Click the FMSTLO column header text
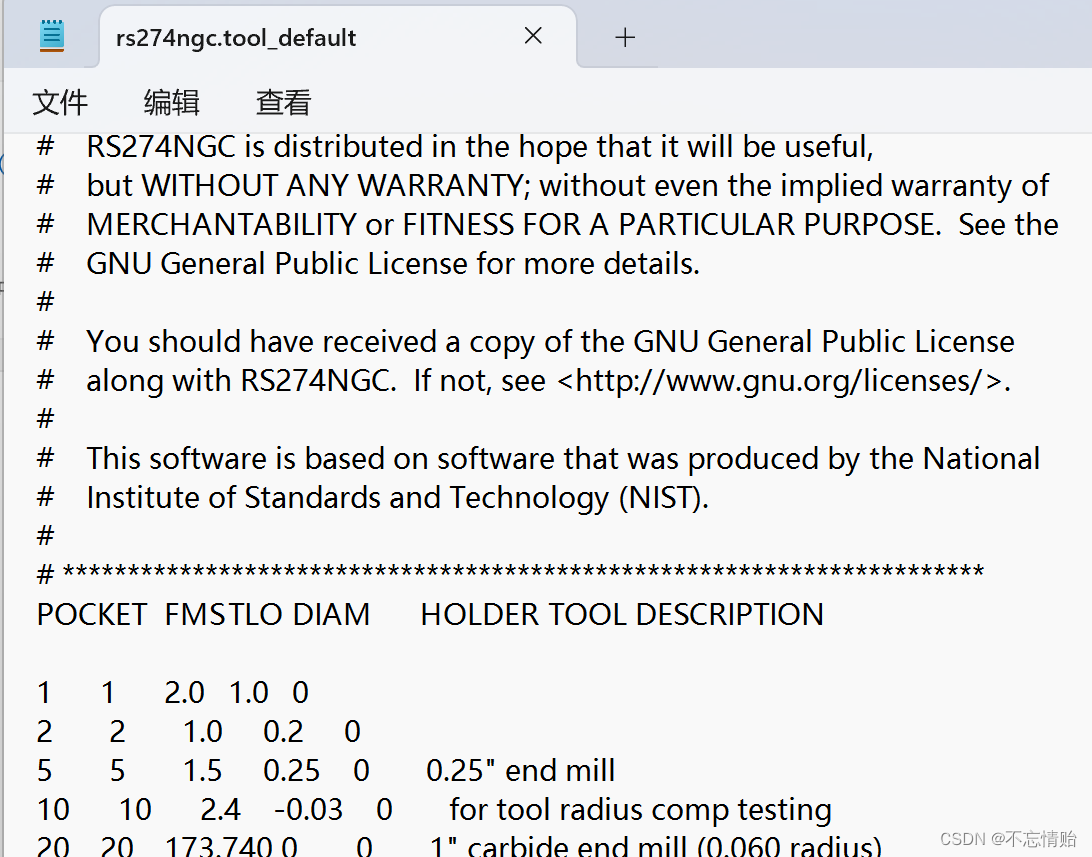 pyautogui.click(x=218, y=614)
